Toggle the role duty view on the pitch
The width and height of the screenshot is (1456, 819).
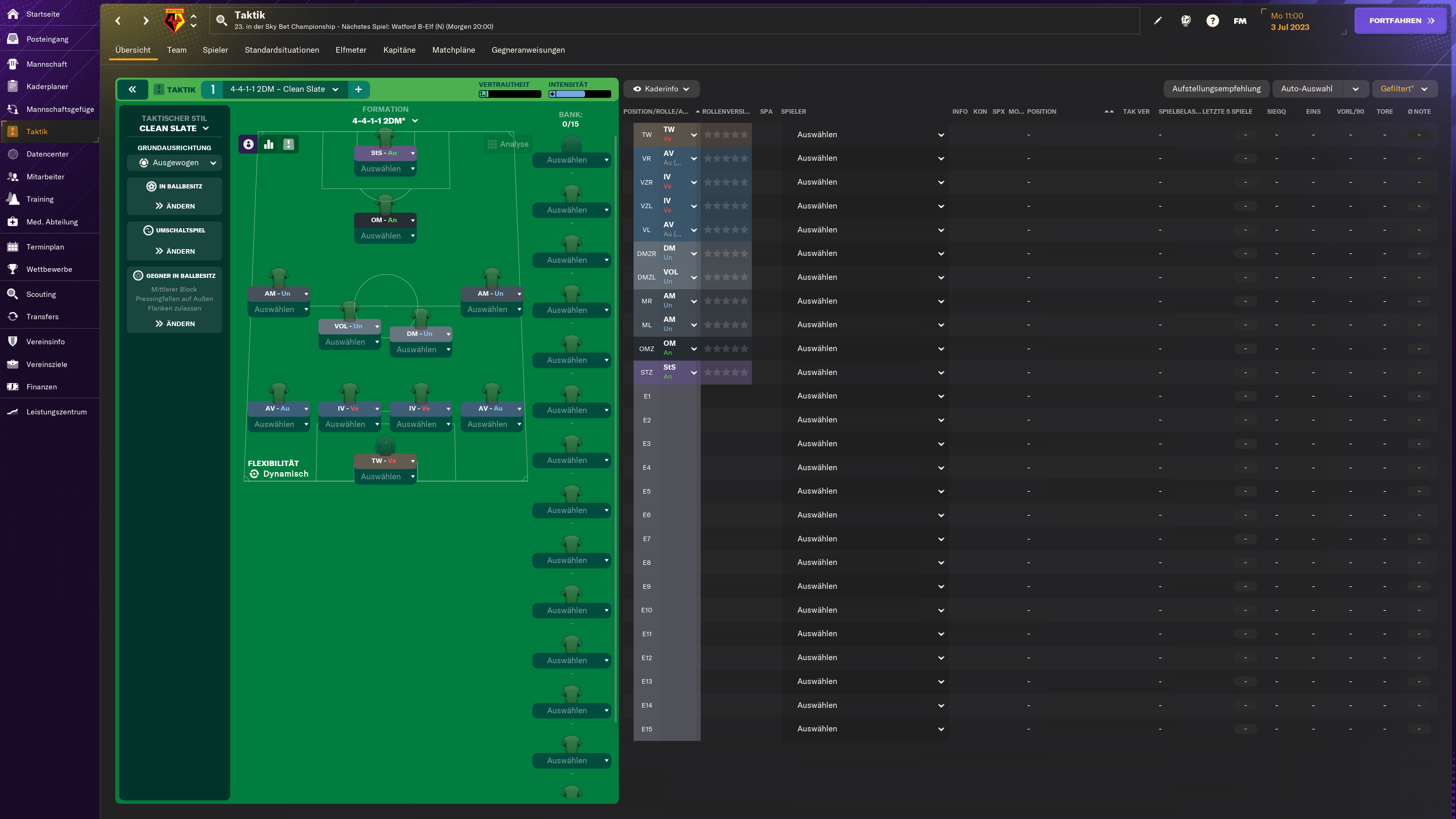[289, 144]
